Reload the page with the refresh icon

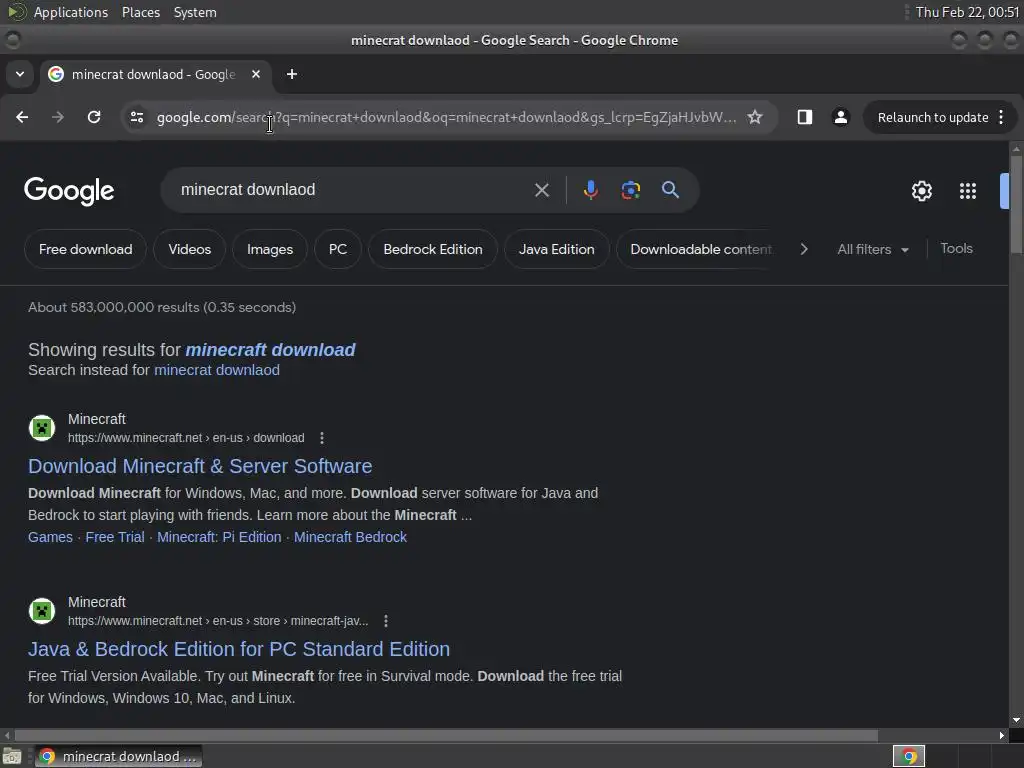click(94, 117)
